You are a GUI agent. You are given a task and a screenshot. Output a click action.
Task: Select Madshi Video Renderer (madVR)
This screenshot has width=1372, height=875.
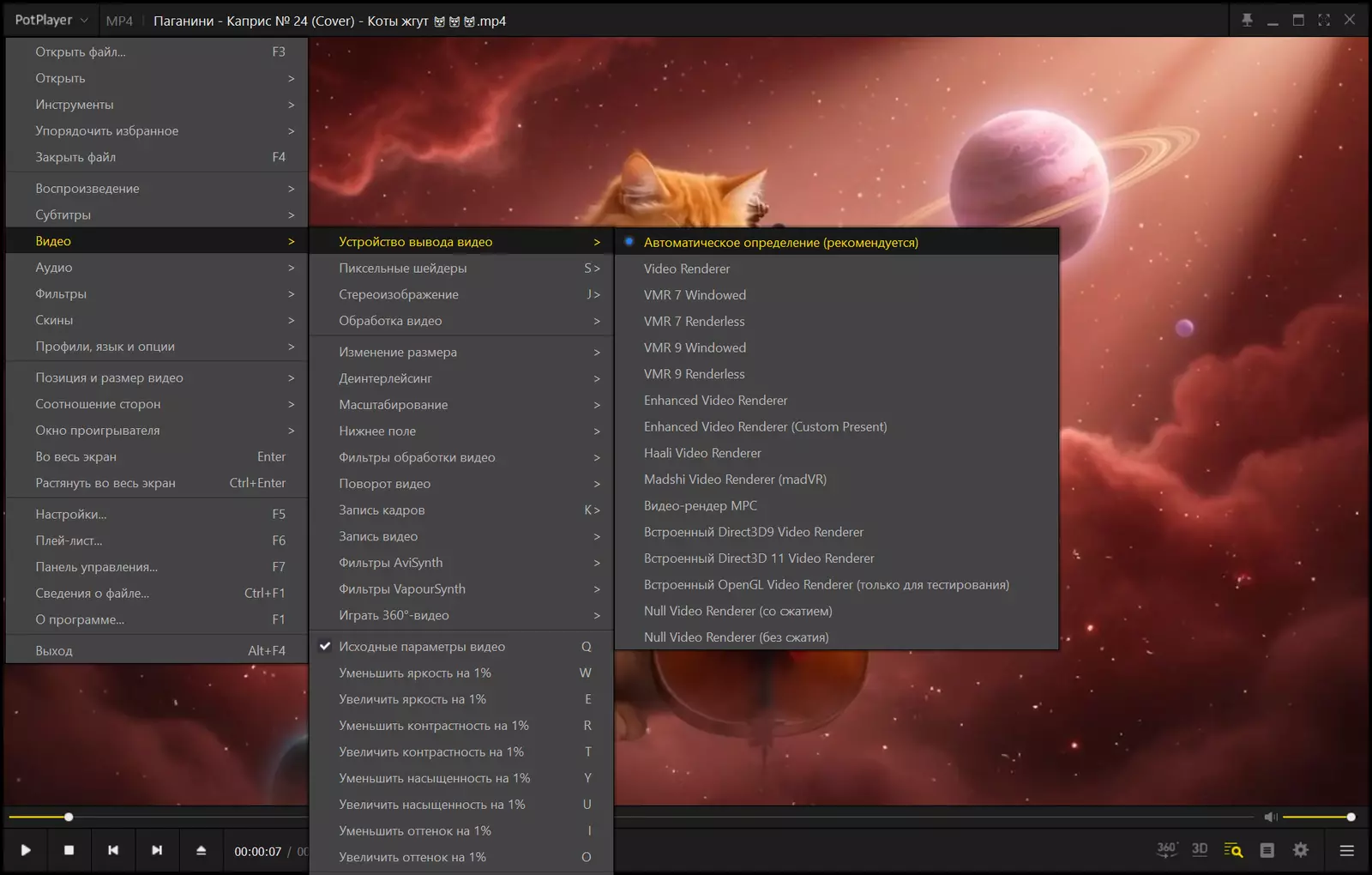(837, 480)
